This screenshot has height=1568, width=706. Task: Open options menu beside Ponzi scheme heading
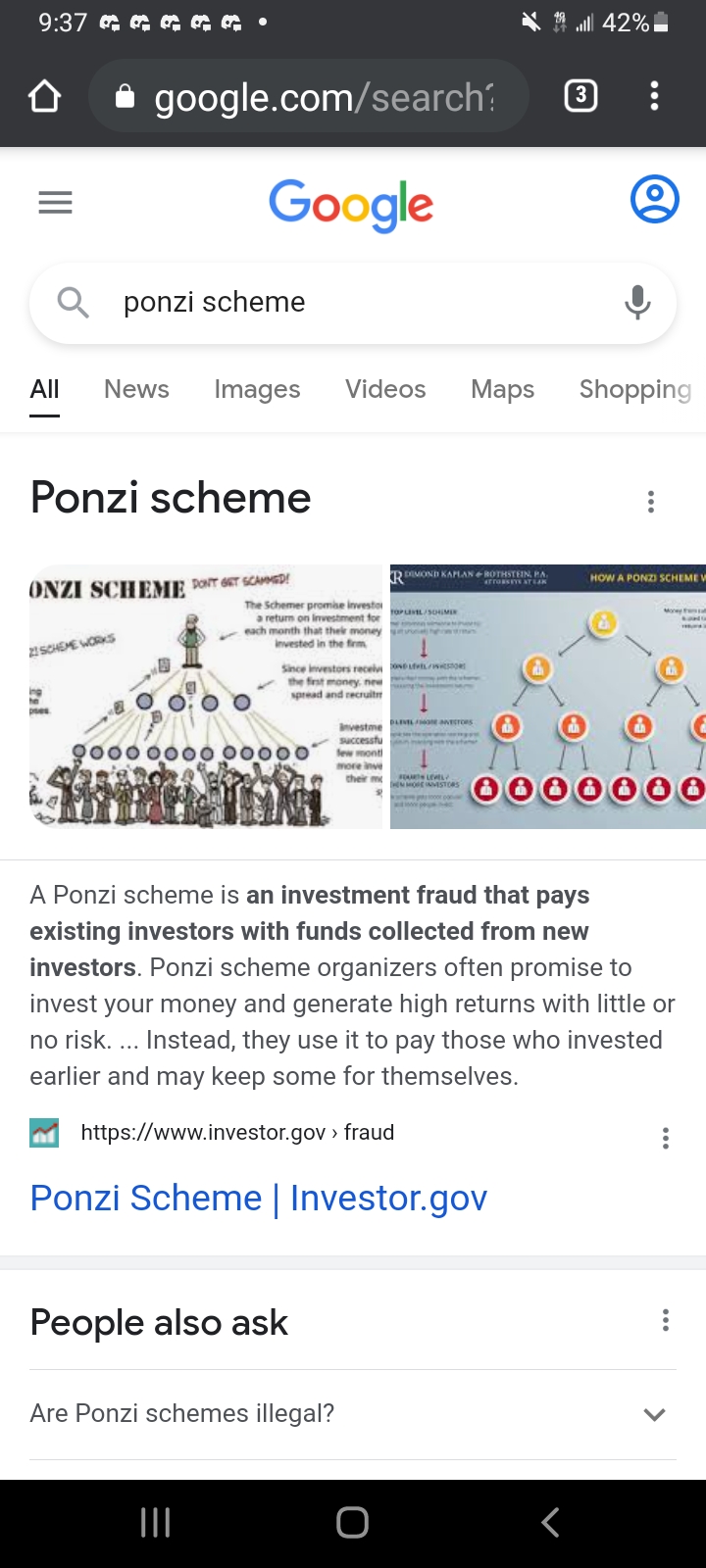[650, 502]
